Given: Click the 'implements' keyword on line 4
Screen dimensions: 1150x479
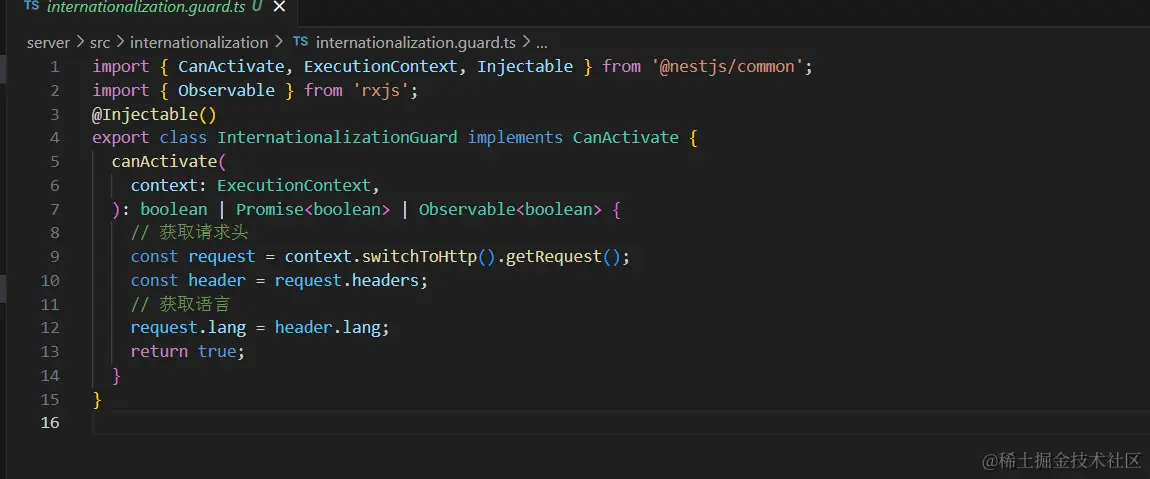Looking at the screenshot, I should [515, 138].
